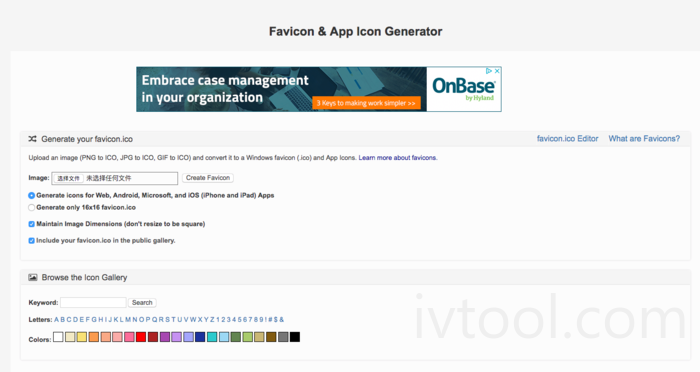Pick the red color swatch

[x=141, y=337]
